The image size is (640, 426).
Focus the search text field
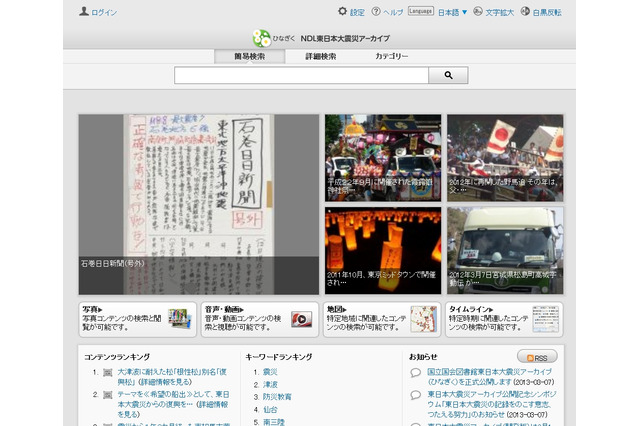(x=301, y=75)
